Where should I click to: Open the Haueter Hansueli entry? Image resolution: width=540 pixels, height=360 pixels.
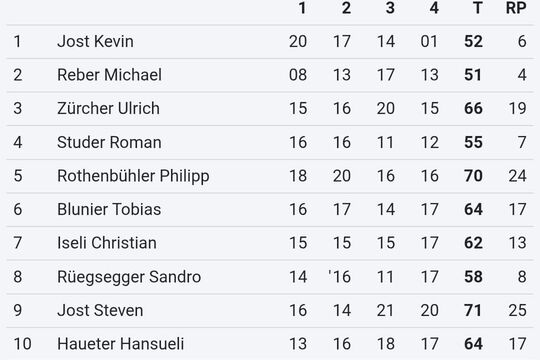pyautogui.click(x=121, y=344)
